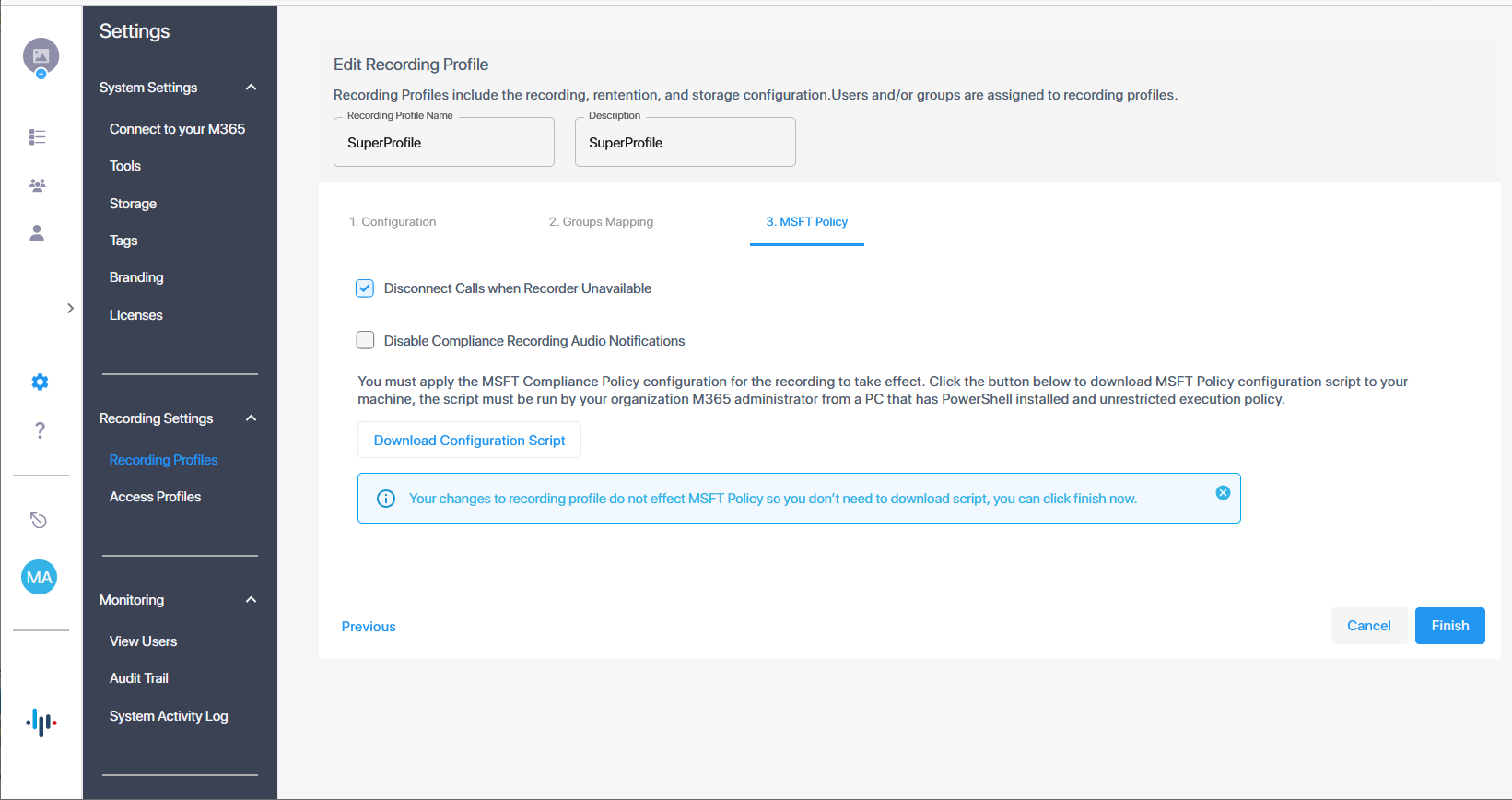Image resolution: width=1512 pixels, height=800 pixels.
Task: Open the settings gear icon
Action: click(x=40, y=382)
